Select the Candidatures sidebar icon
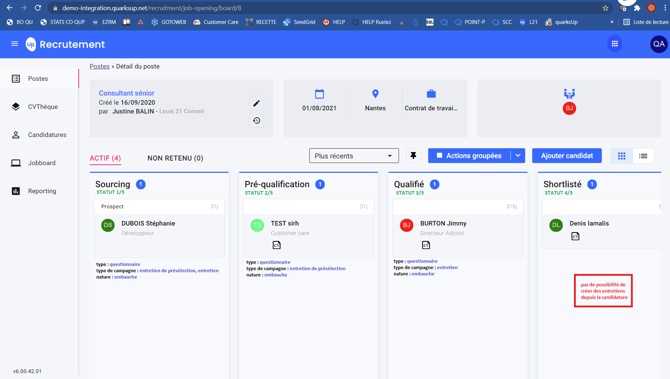The image size is (670, 379). tap(16, 135)
